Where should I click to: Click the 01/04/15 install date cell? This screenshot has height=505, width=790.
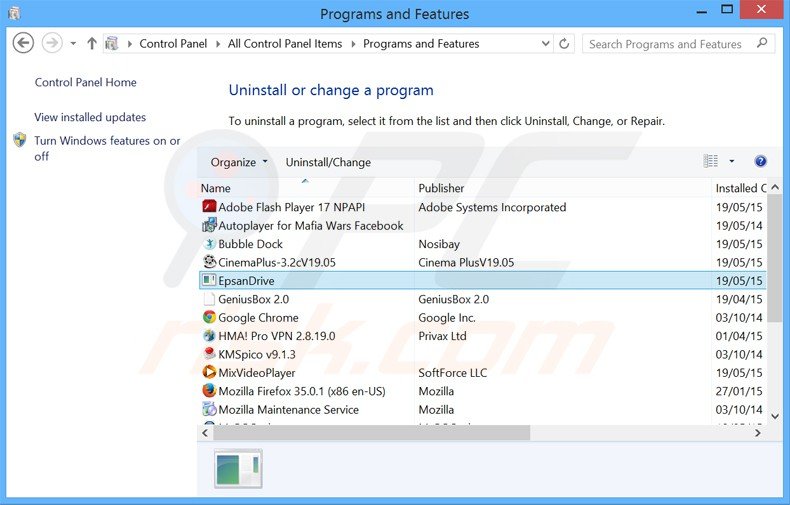pyautogui.click(x=739, y=336)
